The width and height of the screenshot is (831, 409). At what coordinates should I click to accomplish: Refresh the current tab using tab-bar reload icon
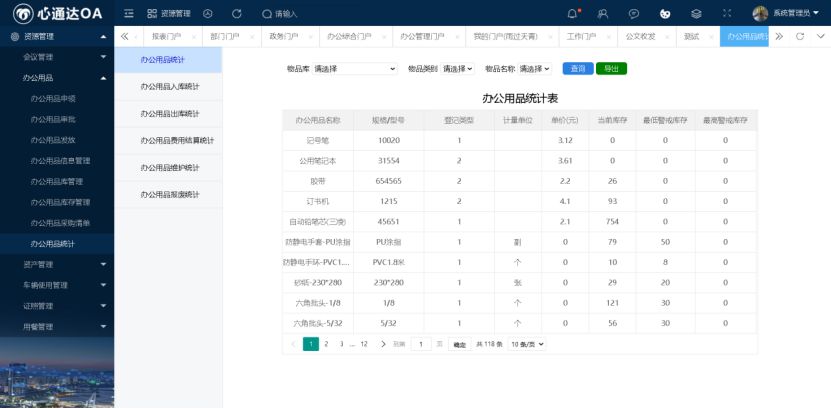(799, 36)
